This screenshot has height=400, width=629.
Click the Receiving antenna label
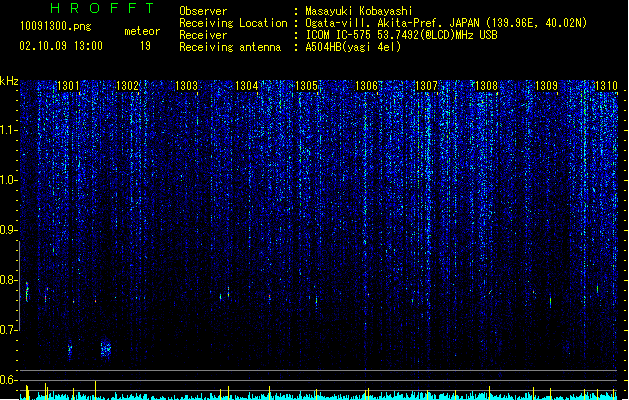pyautogui.click(x=230, y=47)
